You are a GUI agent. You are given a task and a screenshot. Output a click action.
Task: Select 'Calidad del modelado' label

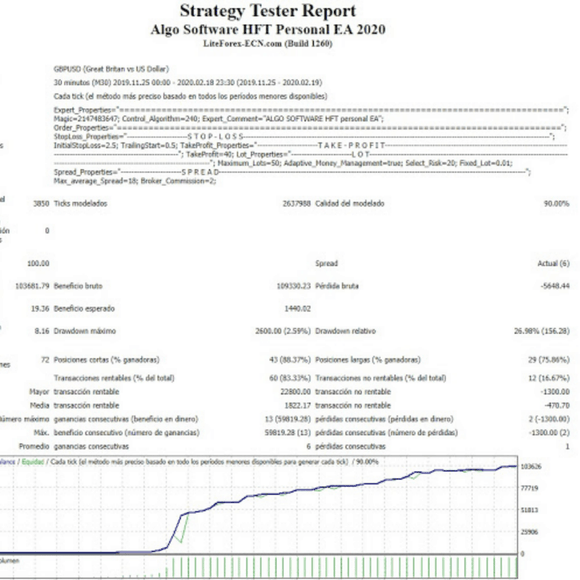(350, 203)
